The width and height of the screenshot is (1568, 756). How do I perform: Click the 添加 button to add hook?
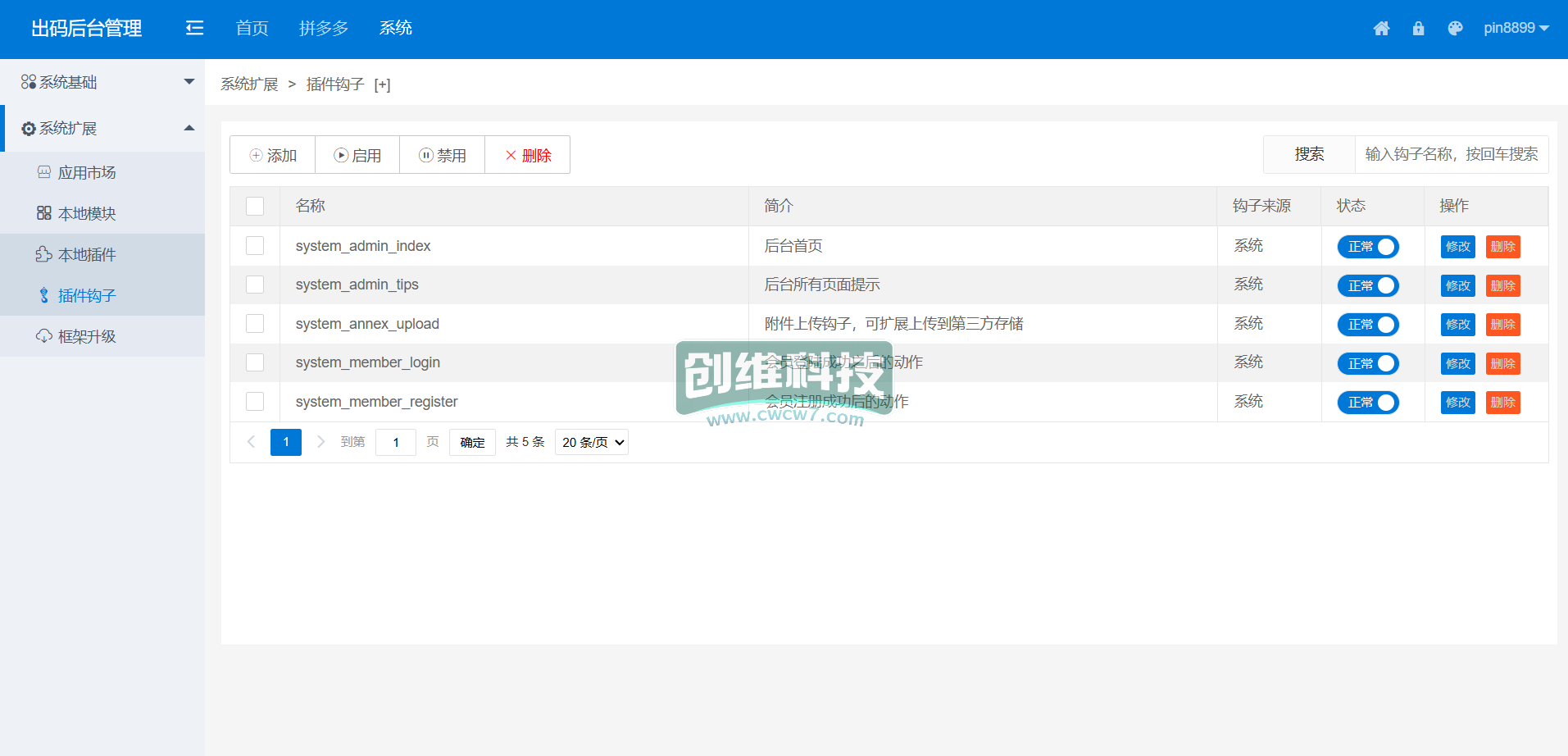point(273,155)
